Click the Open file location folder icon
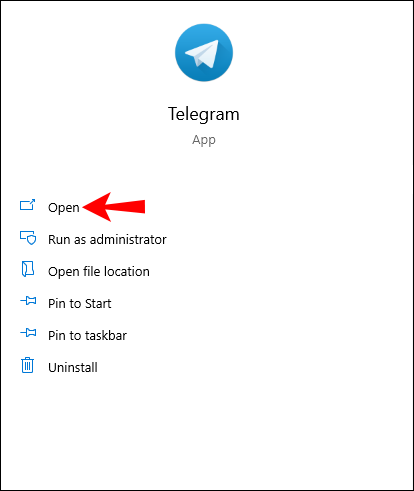This screenshot has height=491, width=414. pyautogui.click(x=28, y=269)
